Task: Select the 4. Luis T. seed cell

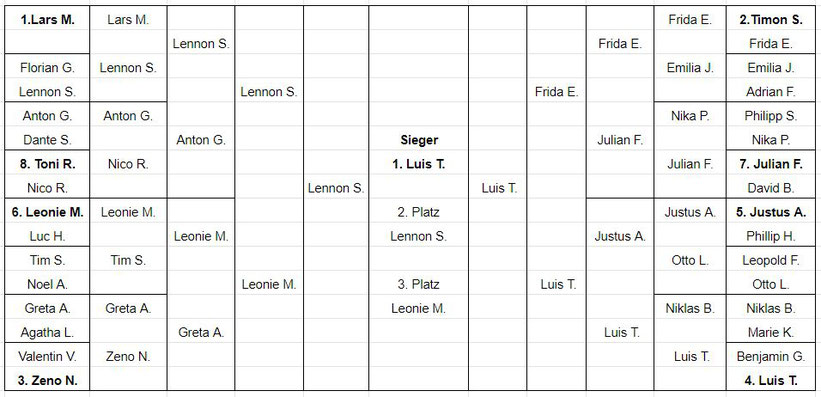Action: (771, 381)
